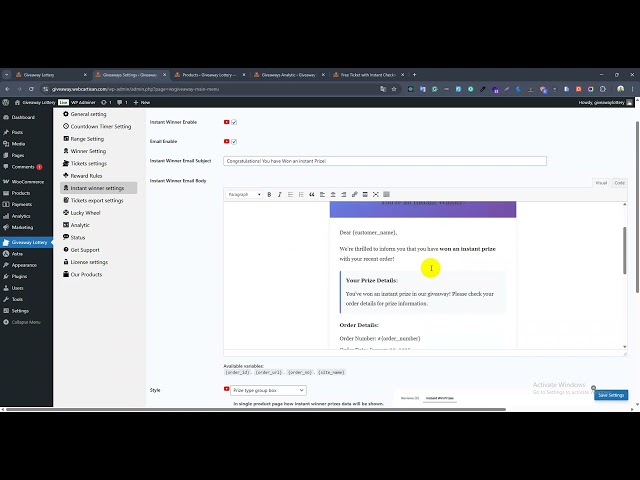Open Range Setting in plugin menu
Screen dimensions: 640x480
pos(84,139)
